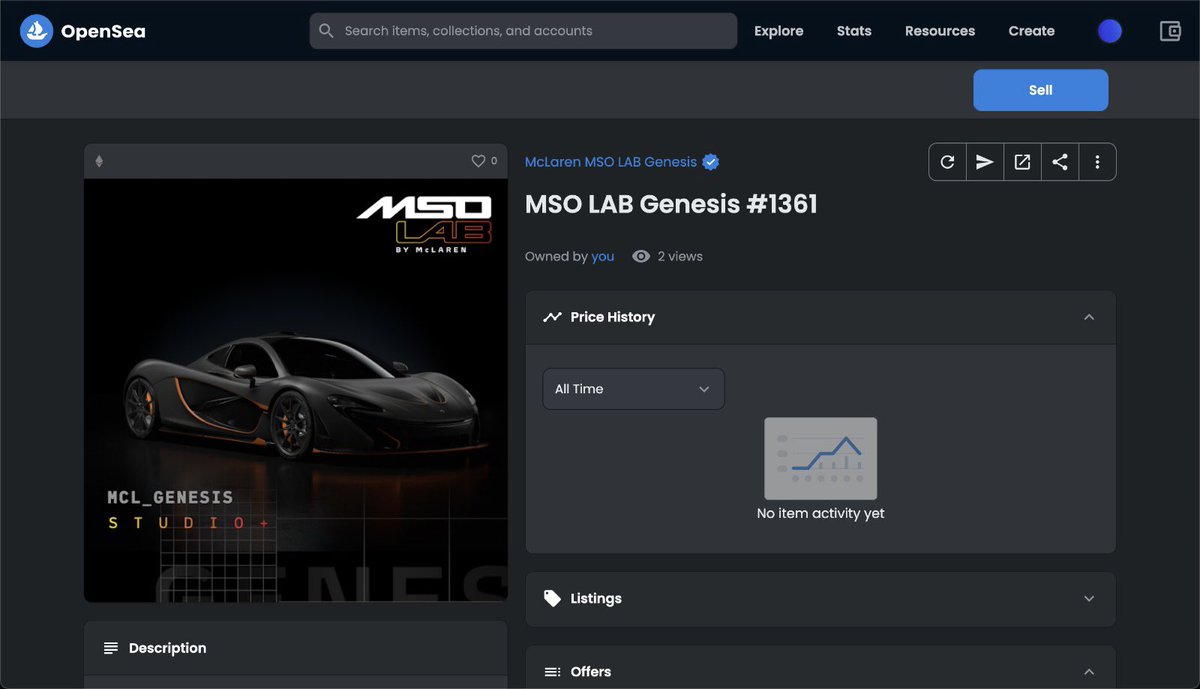Collapse the Price History section chevron
Viewport: 1200px width, 689px height.
pyautogui.click(x=1089, y=317)
